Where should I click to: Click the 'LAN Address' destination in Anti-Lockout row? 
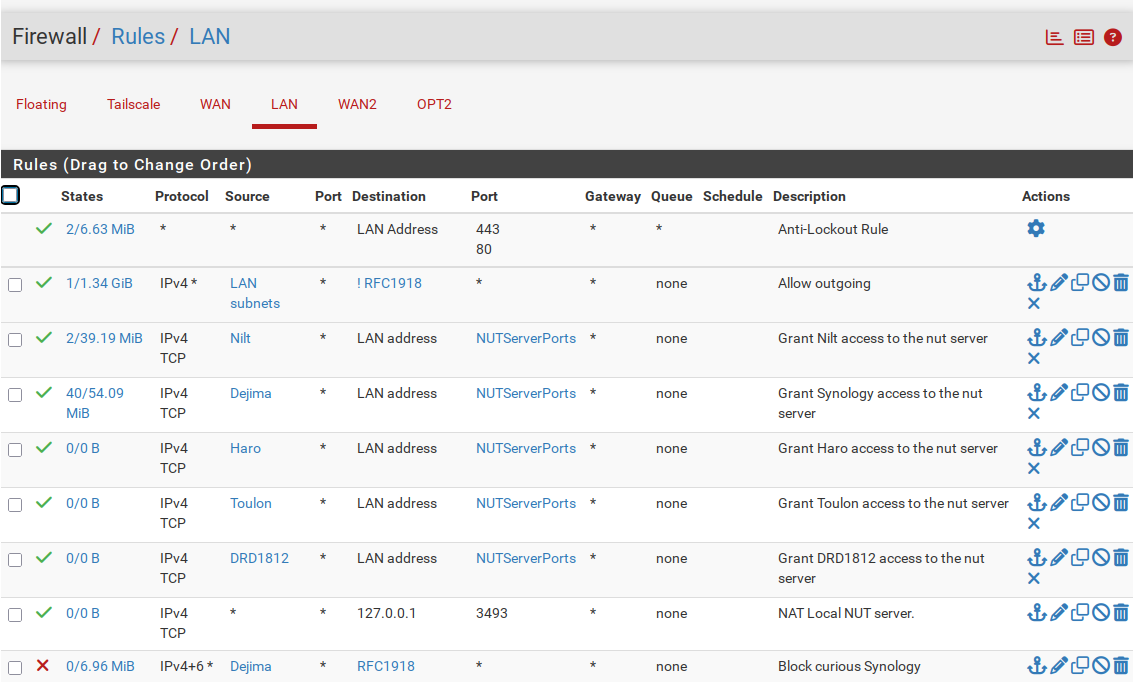click(x=397, y=229)
